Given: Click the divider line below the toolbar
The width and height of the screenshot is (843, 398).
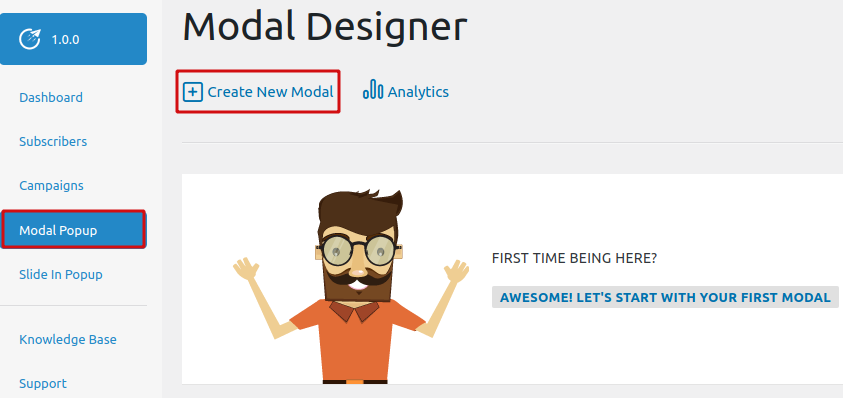Looking at the screenshot, I should 512,143.
